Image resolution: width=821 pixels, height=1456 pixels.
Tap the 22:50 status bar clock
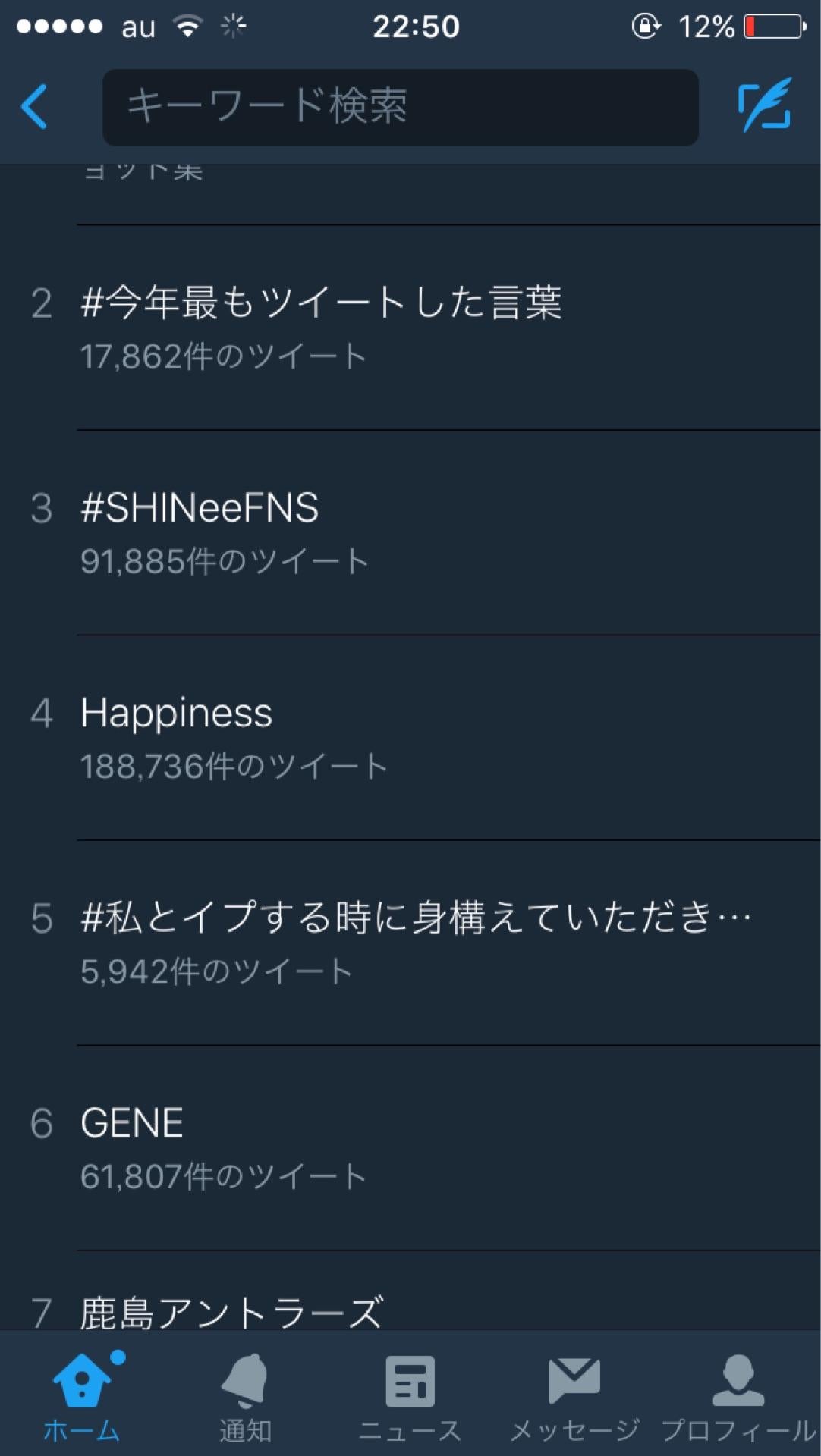click(416, 27)
